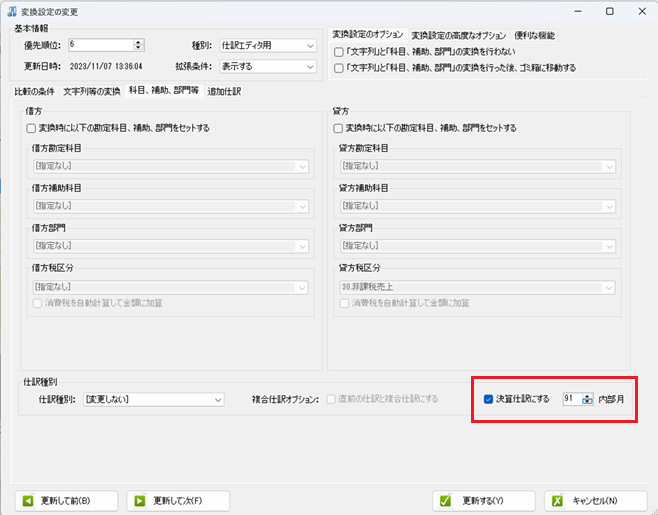Enable 借方 変換時に以下の勘定科目 checkbox
The width and height of the screenshot is (658, 515).
click(31, 128)
